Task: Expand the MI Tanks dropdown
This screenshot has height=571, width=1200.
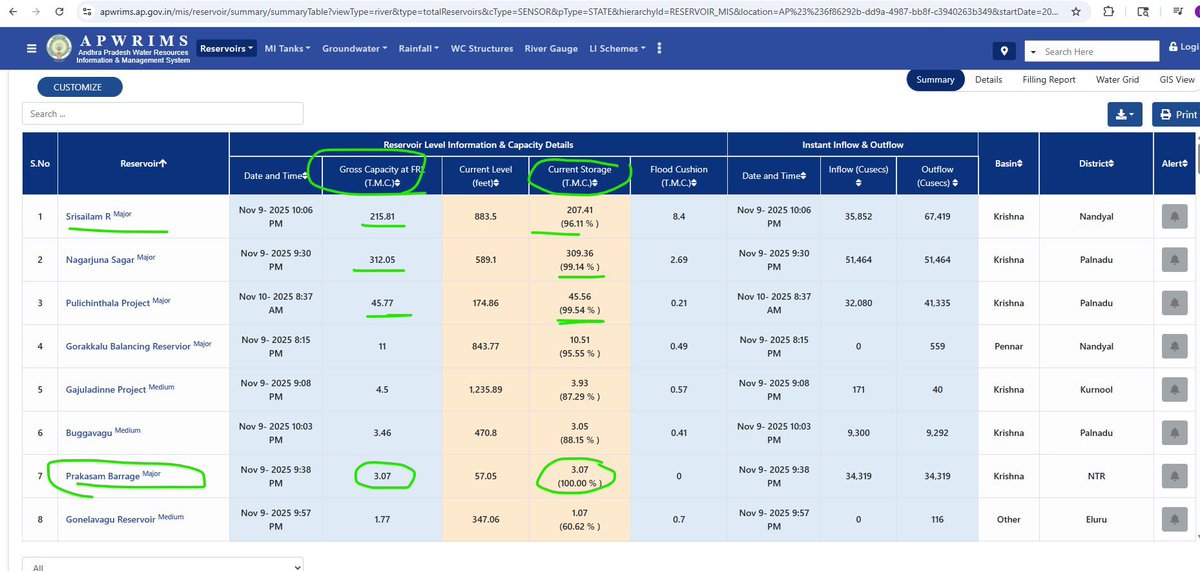Action: click(288, 48)
